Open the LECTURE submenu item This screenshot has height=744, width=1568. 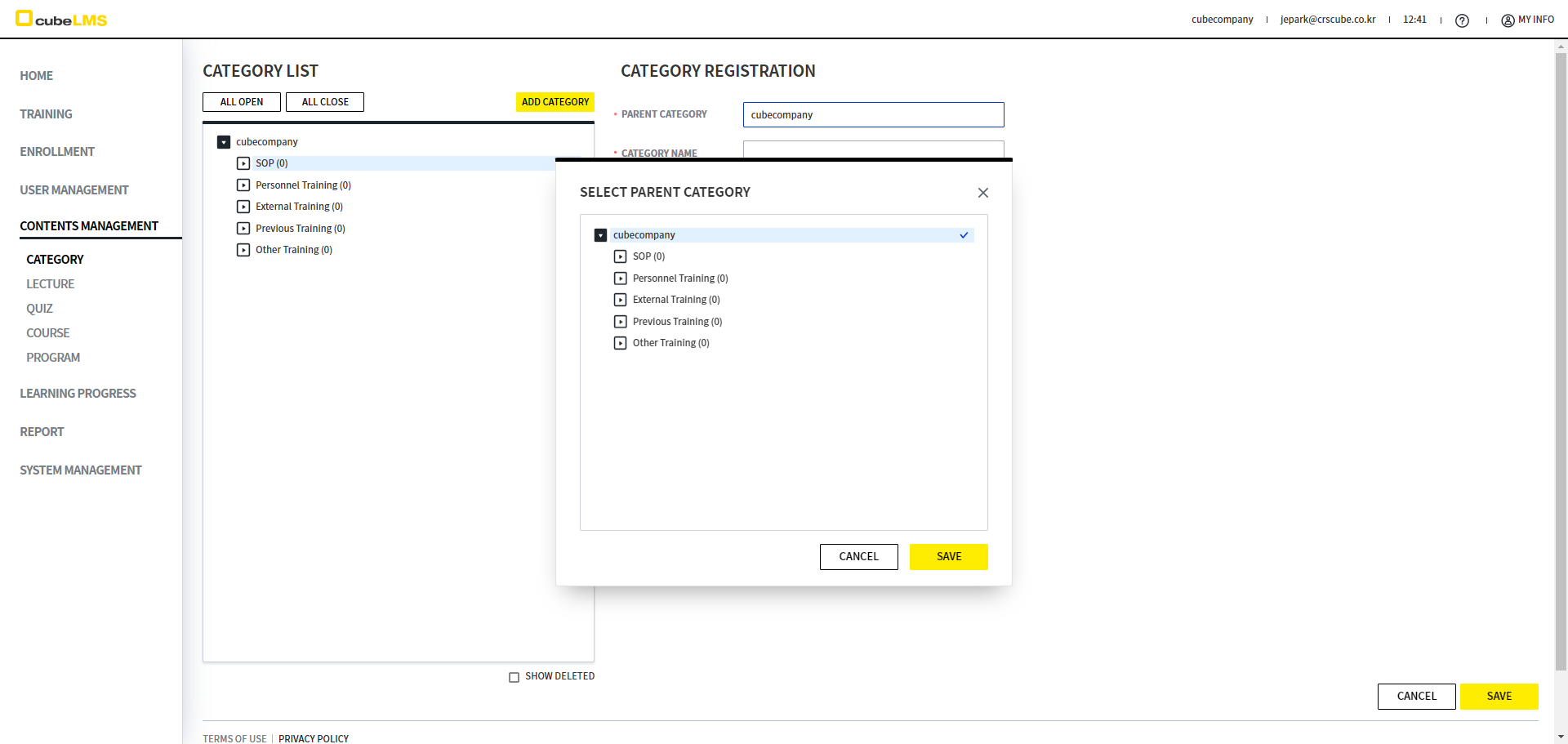50,284
